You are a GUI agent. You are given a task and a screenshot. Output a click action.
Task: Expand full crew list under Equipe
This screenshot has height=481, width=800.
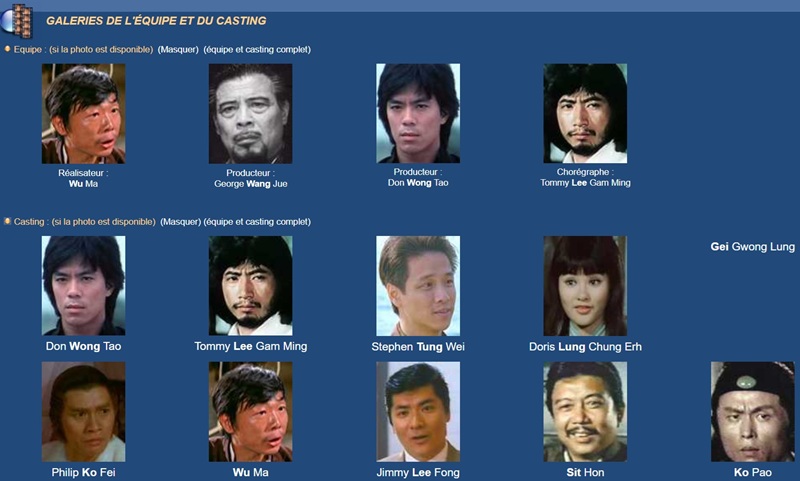(257, 49)
